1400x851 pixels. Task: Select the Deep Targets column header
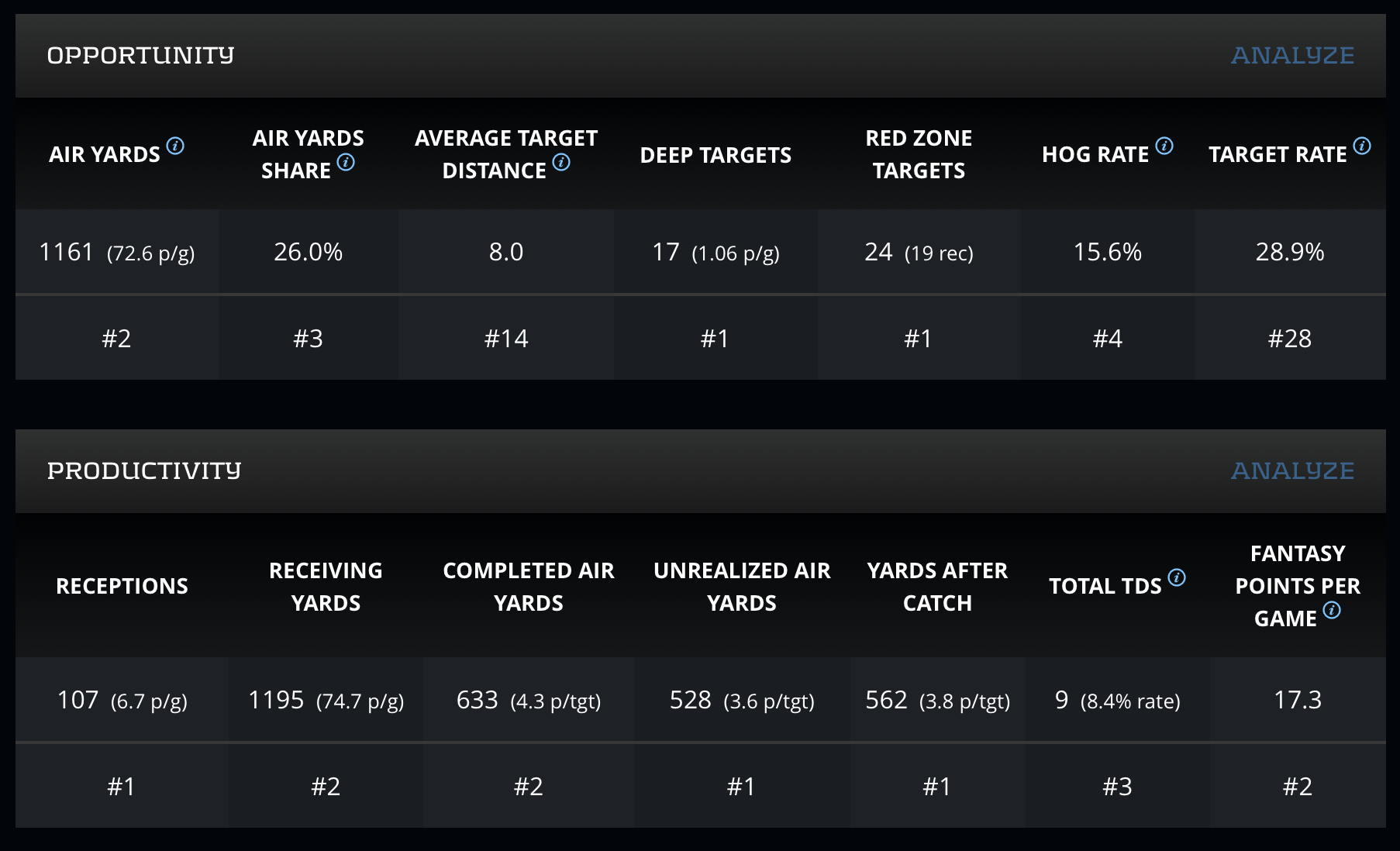click(x=716, y=155)
